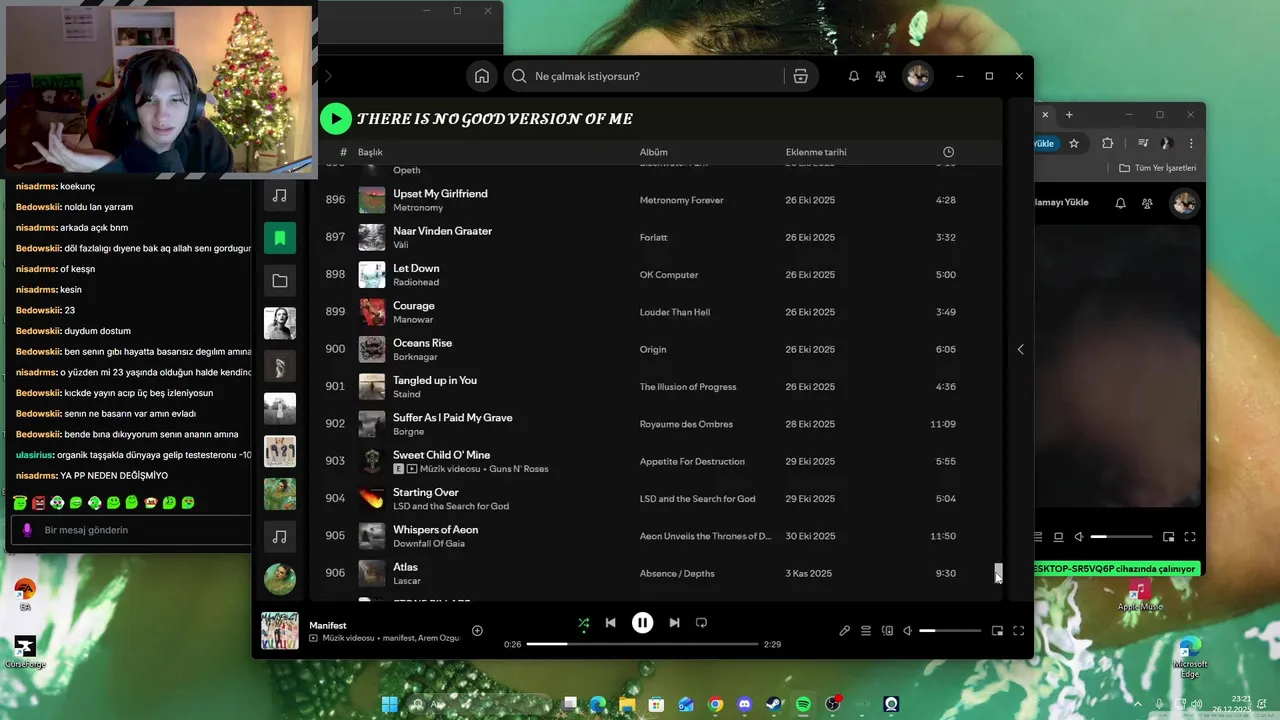Screen dimensions: 1280x720
Task: Open Royaume des Ombres album link
Action: pyautogui.click(x=686, y=424)
